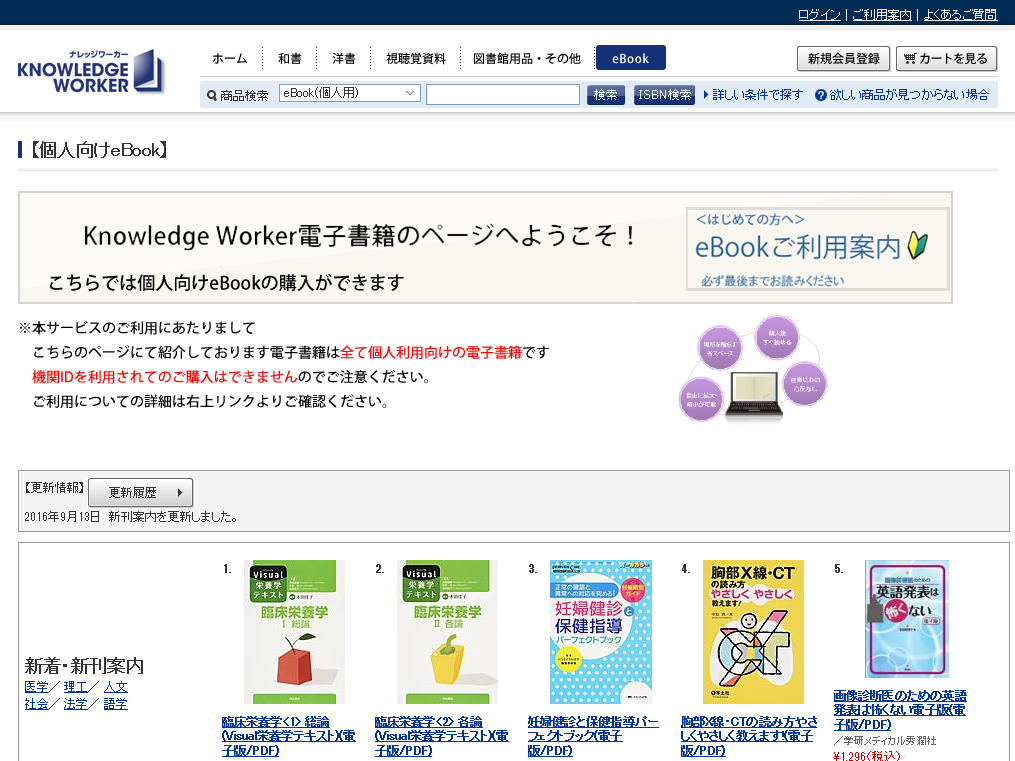Image resolution: width=1015 pixels, height=761 pixels.
Task: Click 臨床栄養学 II 各論 book cover
Action: [447, 632]
